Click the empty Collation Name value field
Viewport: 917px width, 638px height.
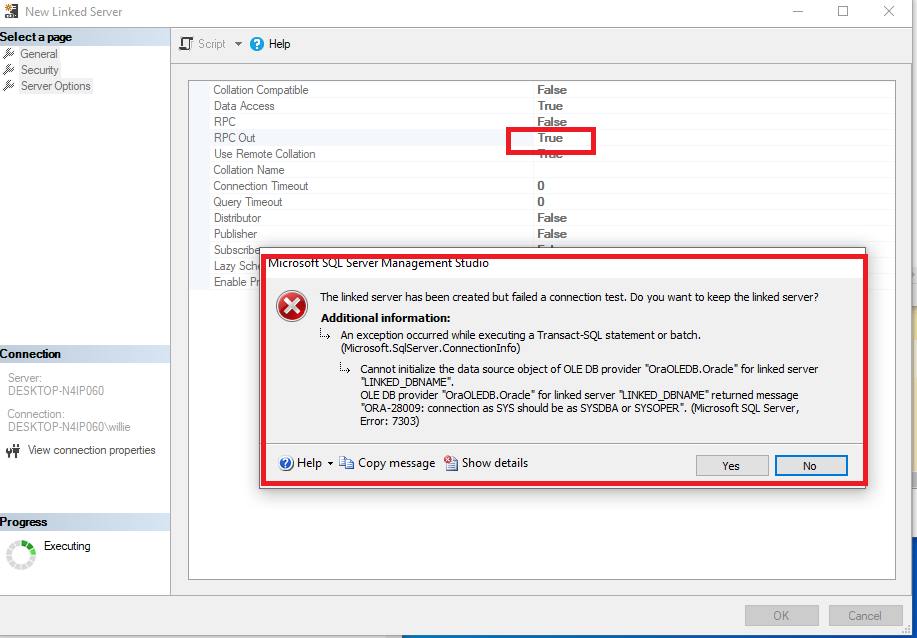click(713, 170)
